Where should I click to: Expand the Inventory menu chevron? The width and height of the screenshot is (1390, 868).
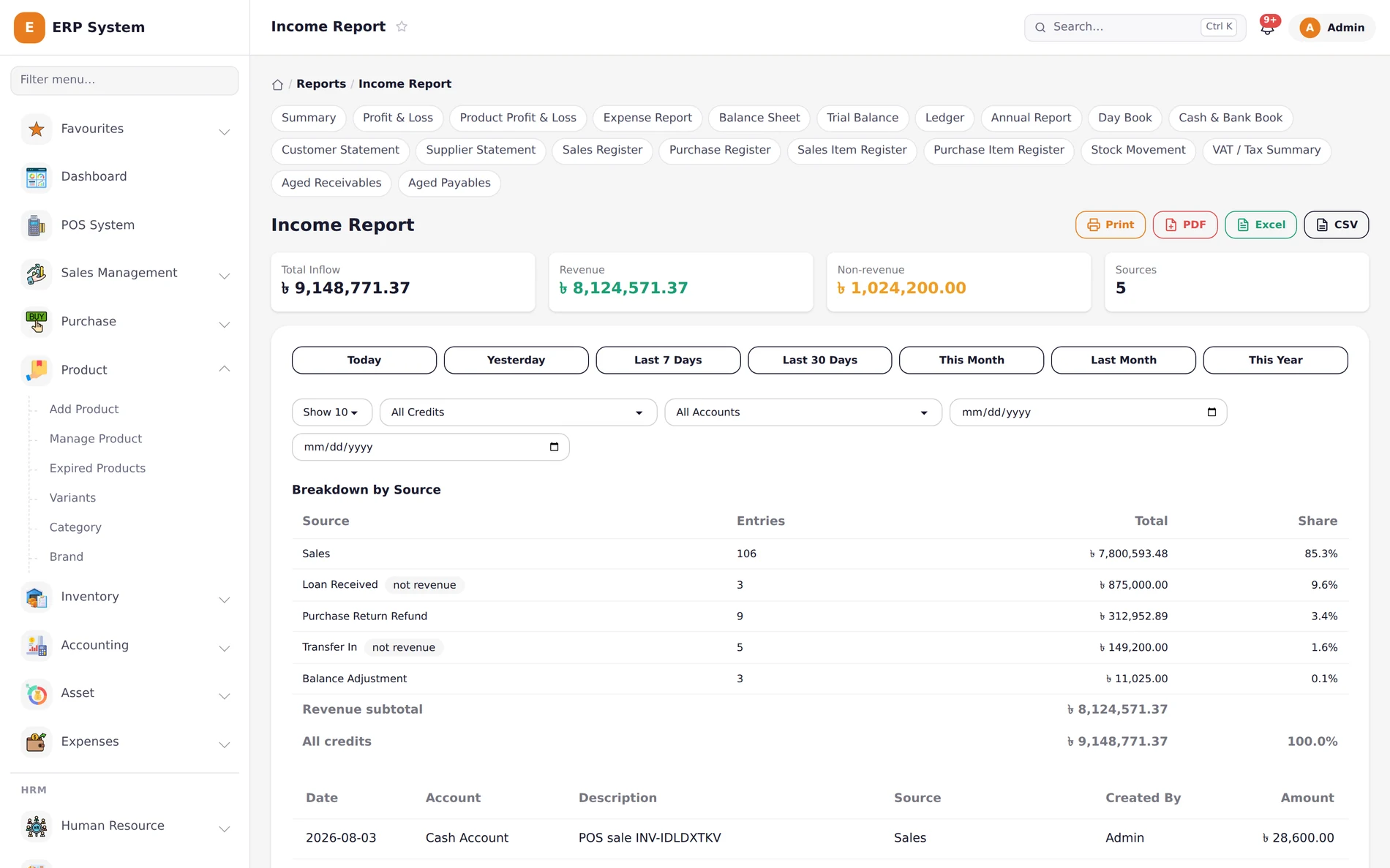pos(225,600)
